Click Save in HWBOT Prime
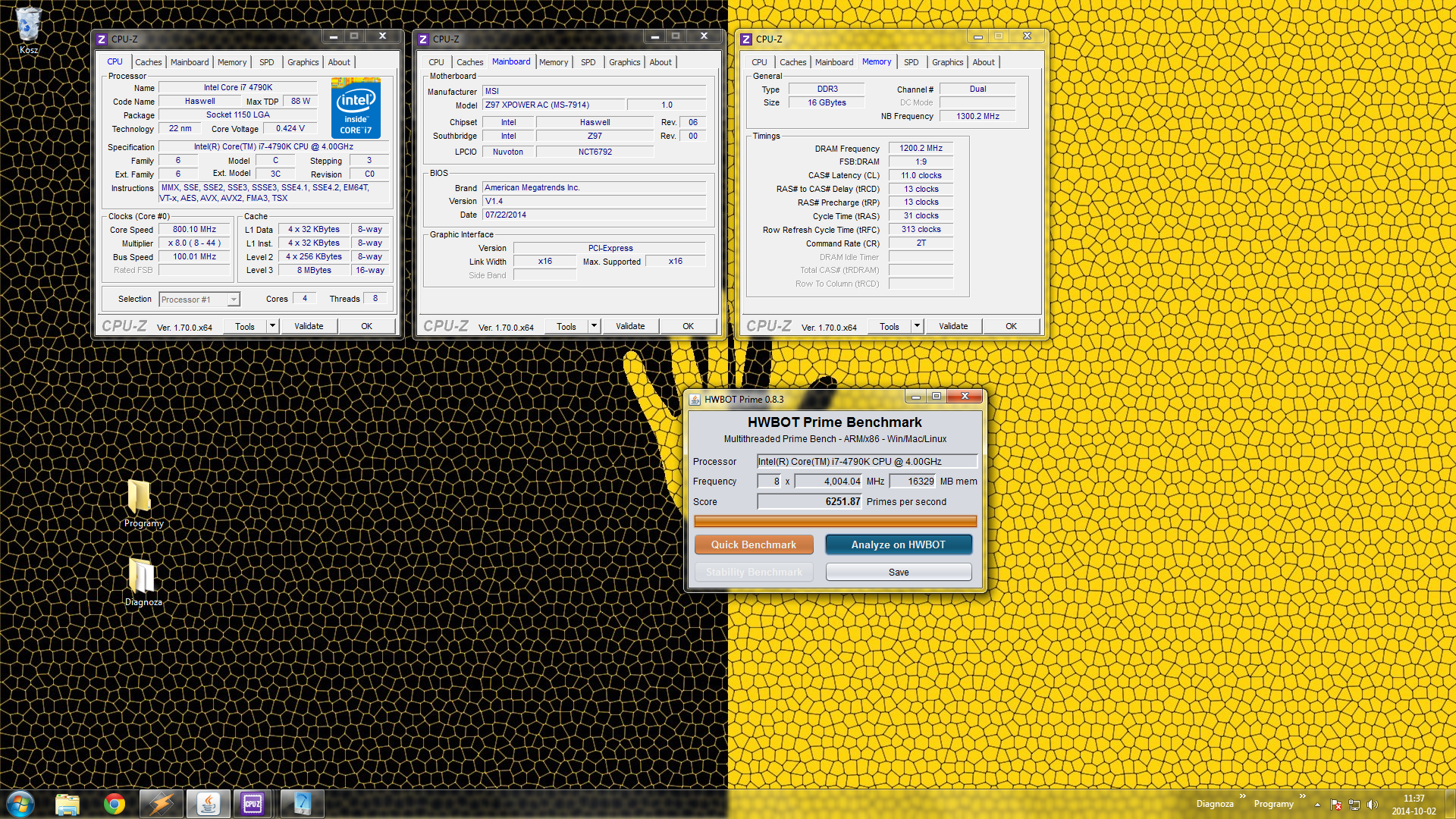 [x=899, y=572]
